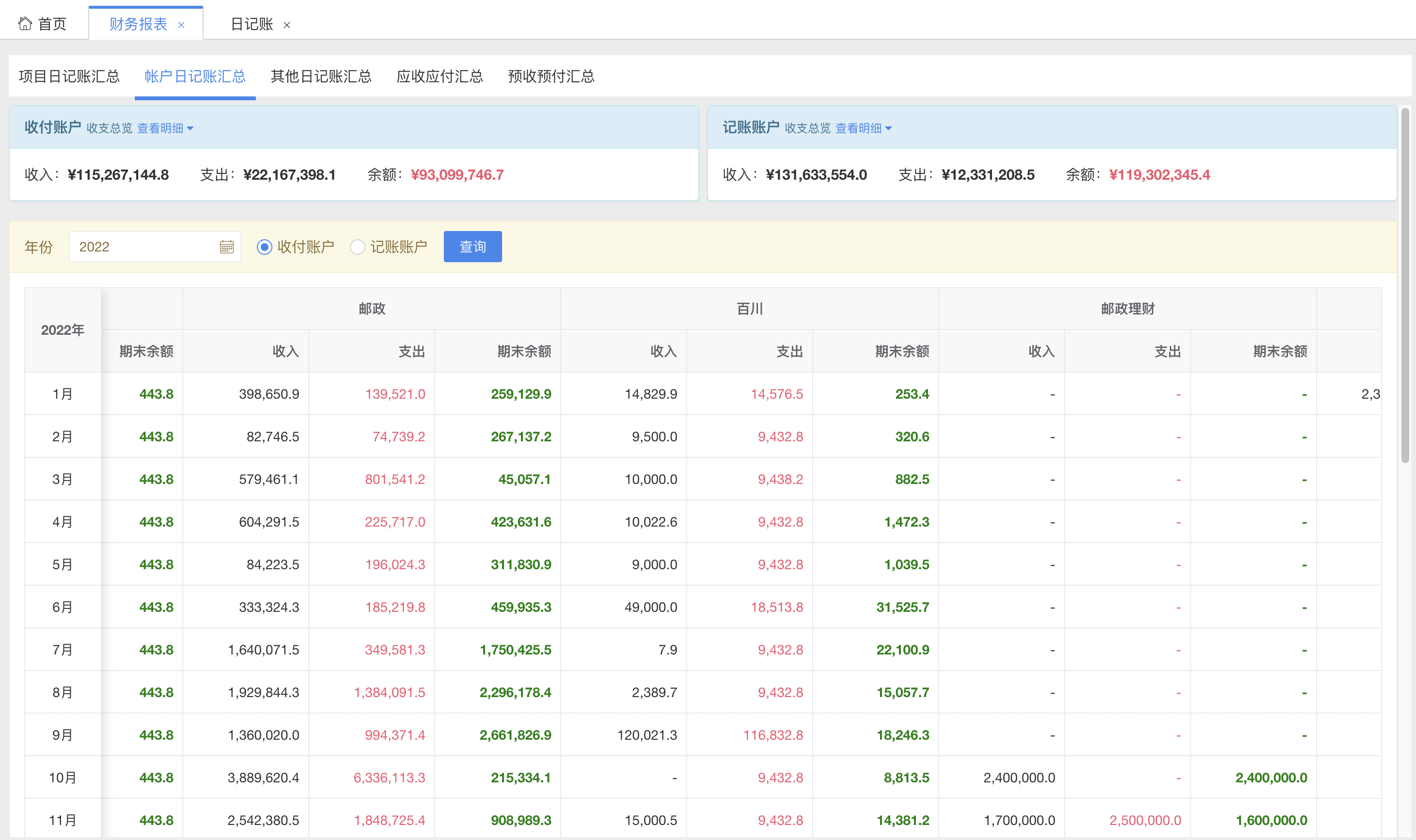Close the 财务报表 tab

coord(181,25)
